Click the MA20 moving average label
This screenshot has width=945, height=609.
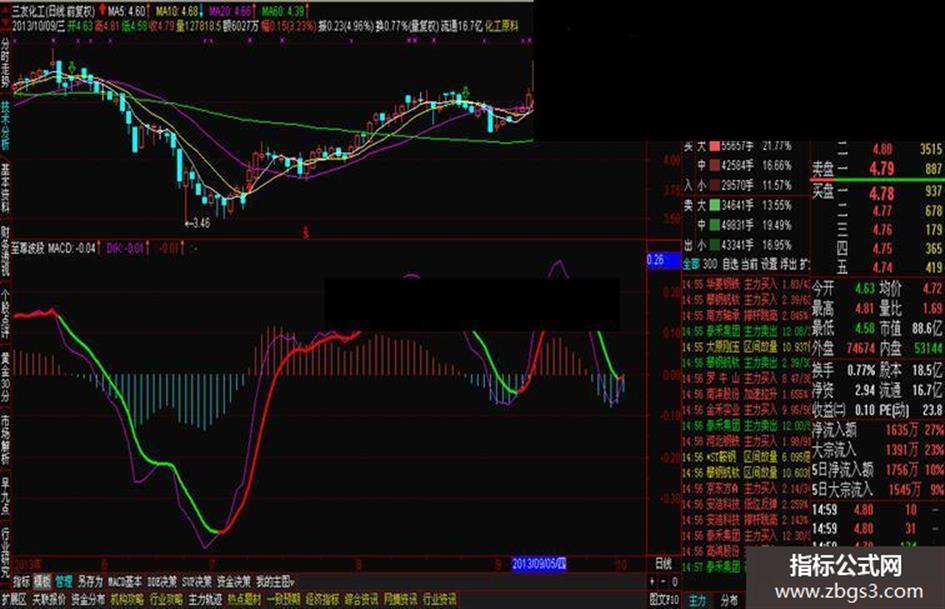point(230,11)
